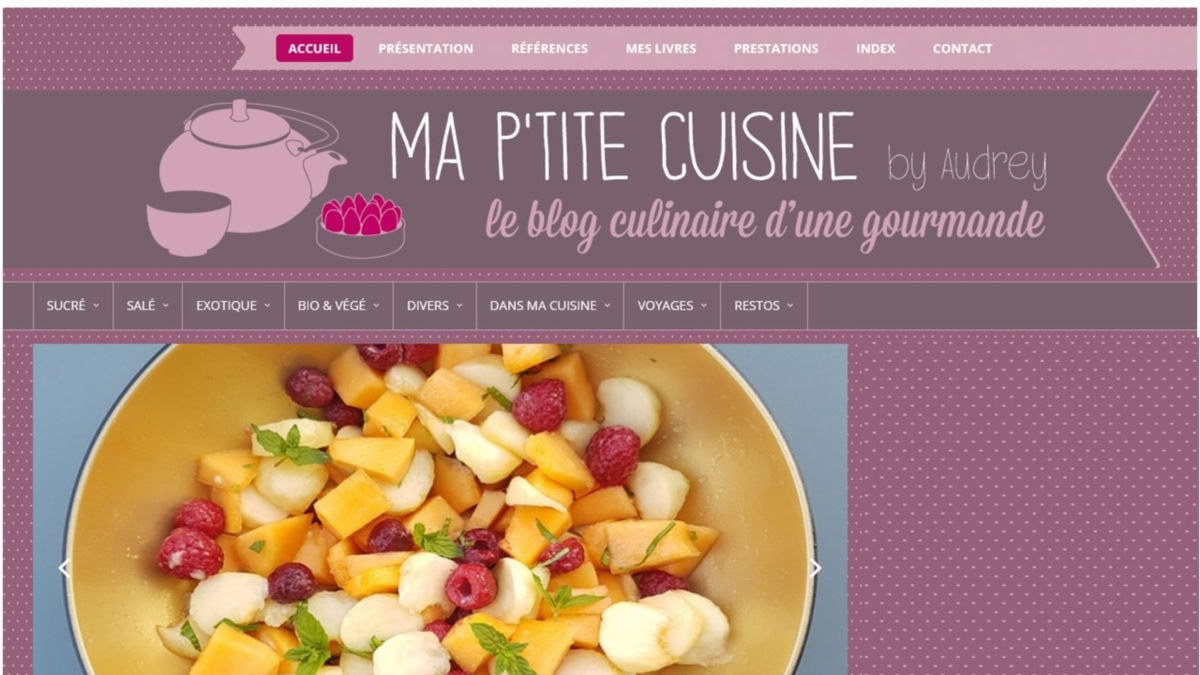Open the Présentation page
This screenshot has height=675, width=1200.
click(426, 48)
